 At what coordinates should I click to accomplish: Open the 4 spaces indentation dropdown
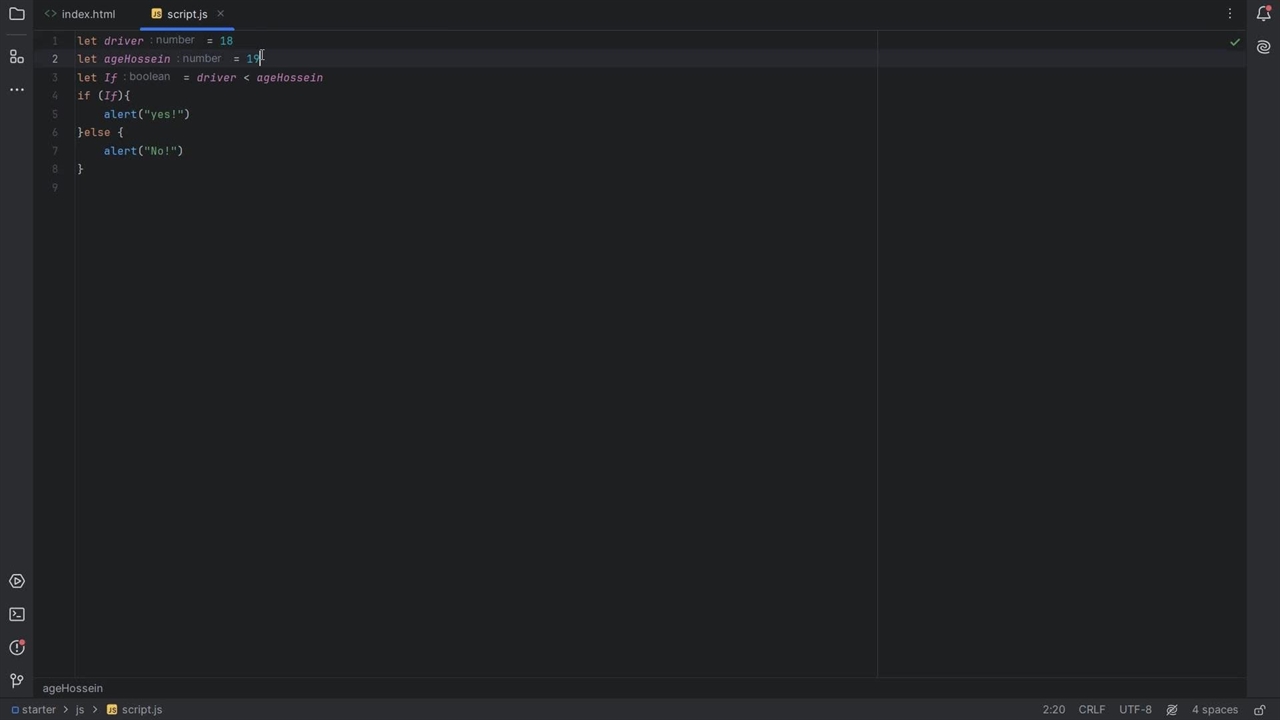[x=1214, y=710]
